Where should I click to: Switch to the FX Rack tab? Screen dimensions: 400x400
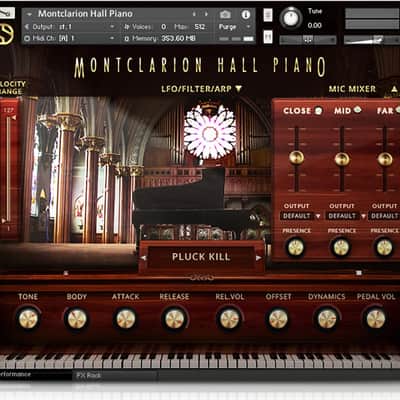(x=89, y=375)
